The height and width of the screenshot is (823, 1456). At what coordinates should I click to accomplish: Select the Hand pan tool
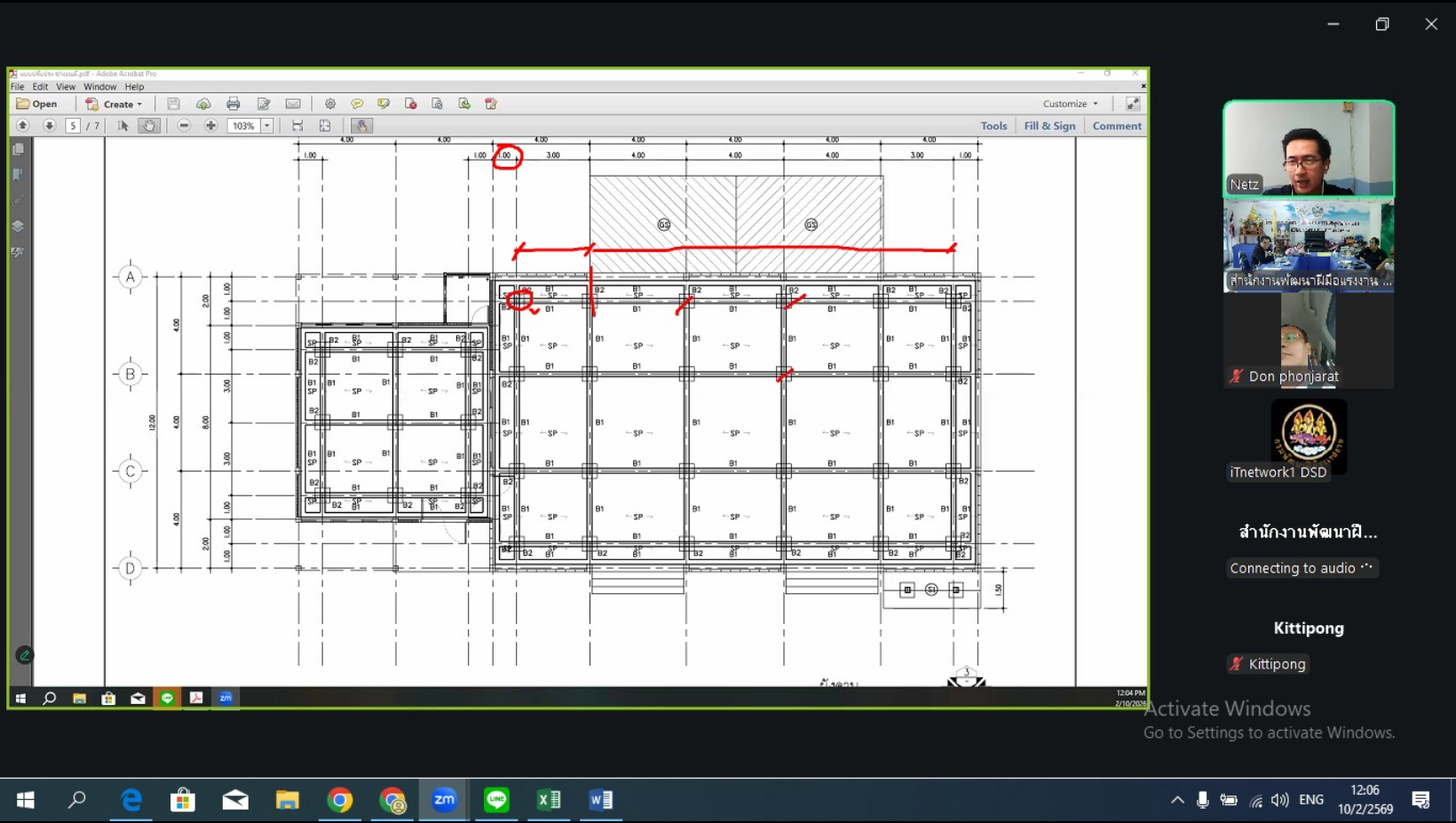pos(149,126)
